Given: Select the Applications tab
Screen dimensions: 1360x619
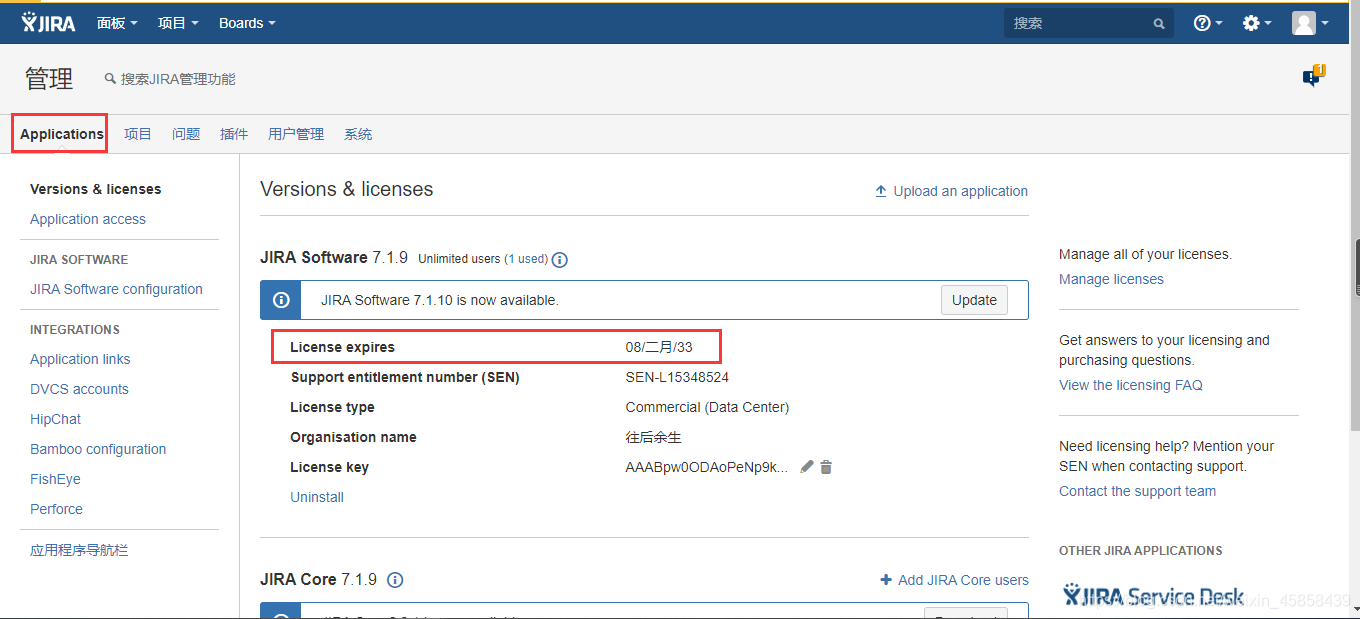Looking at the screenshot, I should [62, 134].
